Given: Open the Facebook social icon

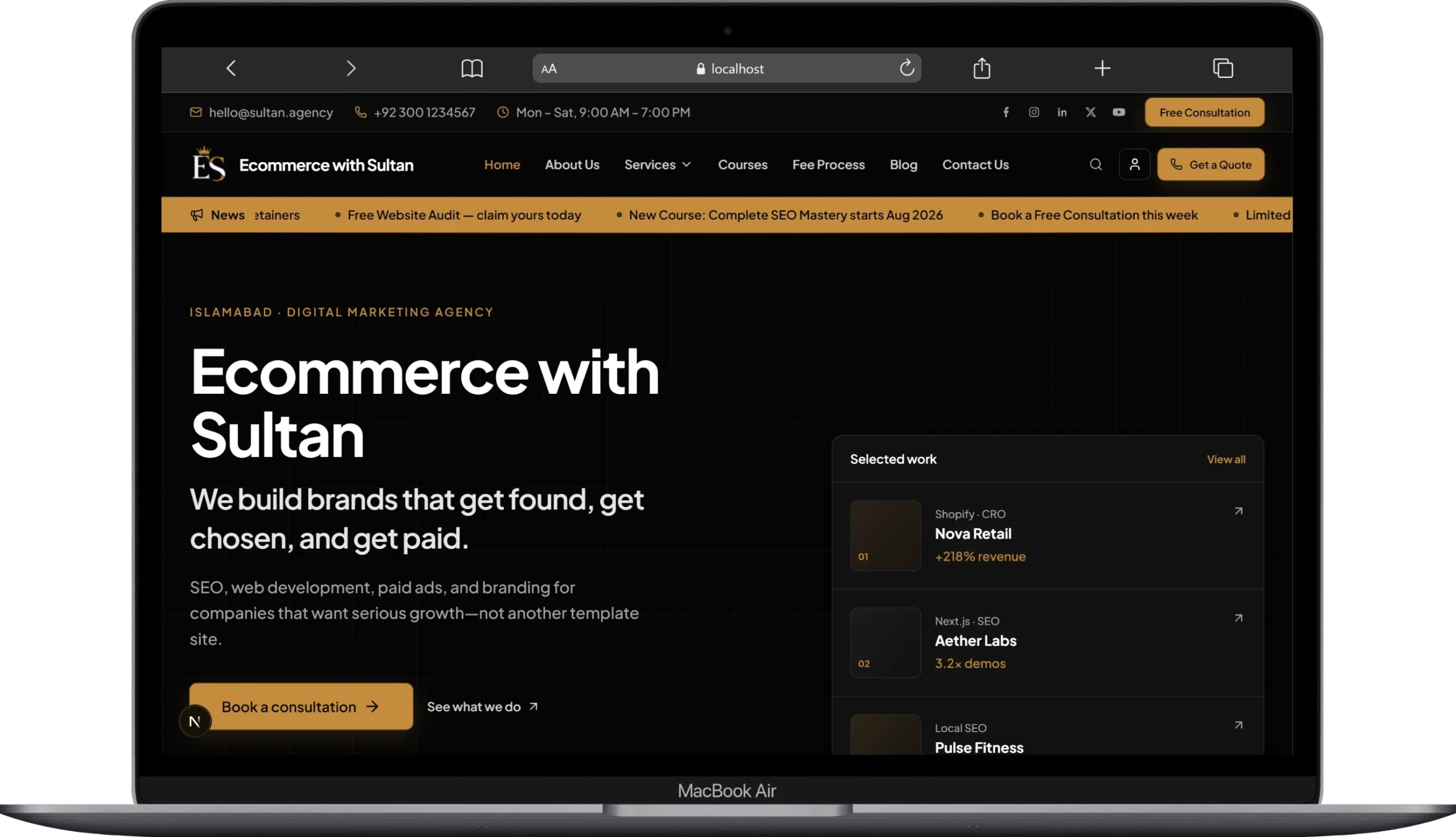Looking at the screenshot, I should coord(1006,112).
